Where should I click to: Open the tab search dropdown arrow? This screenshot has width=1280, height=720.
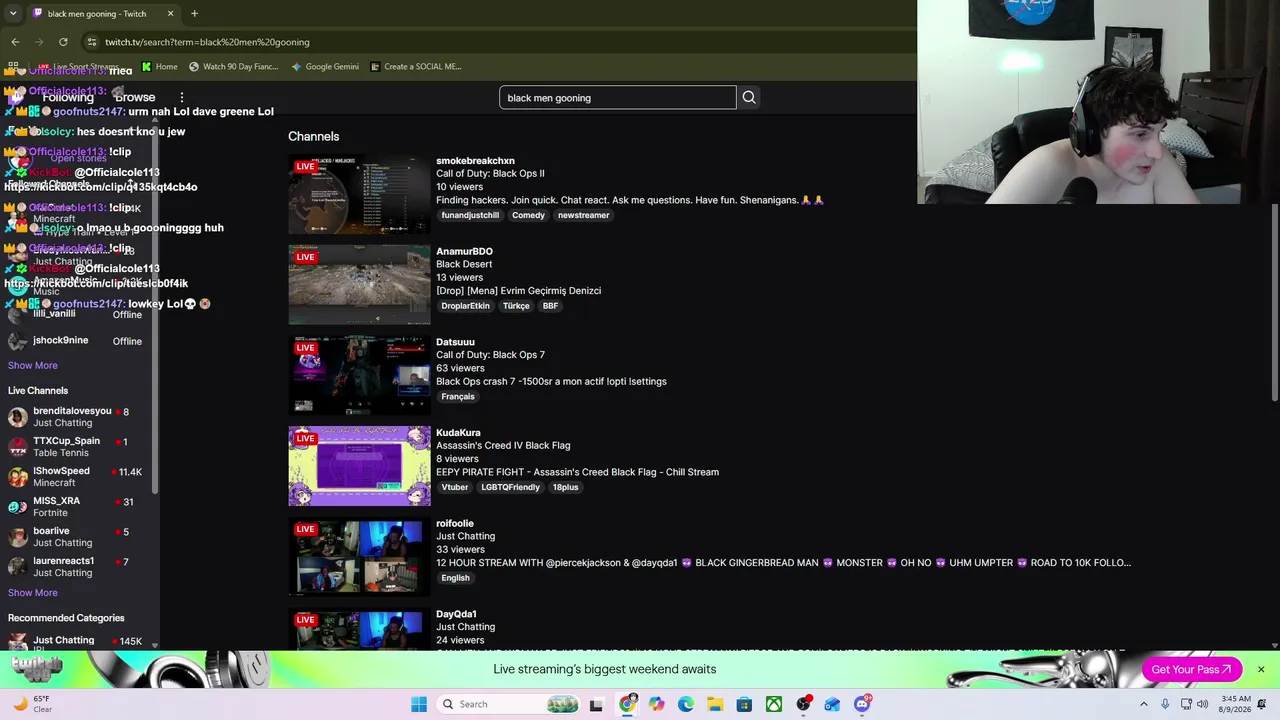pyautogui.click(x=13, y=13)
